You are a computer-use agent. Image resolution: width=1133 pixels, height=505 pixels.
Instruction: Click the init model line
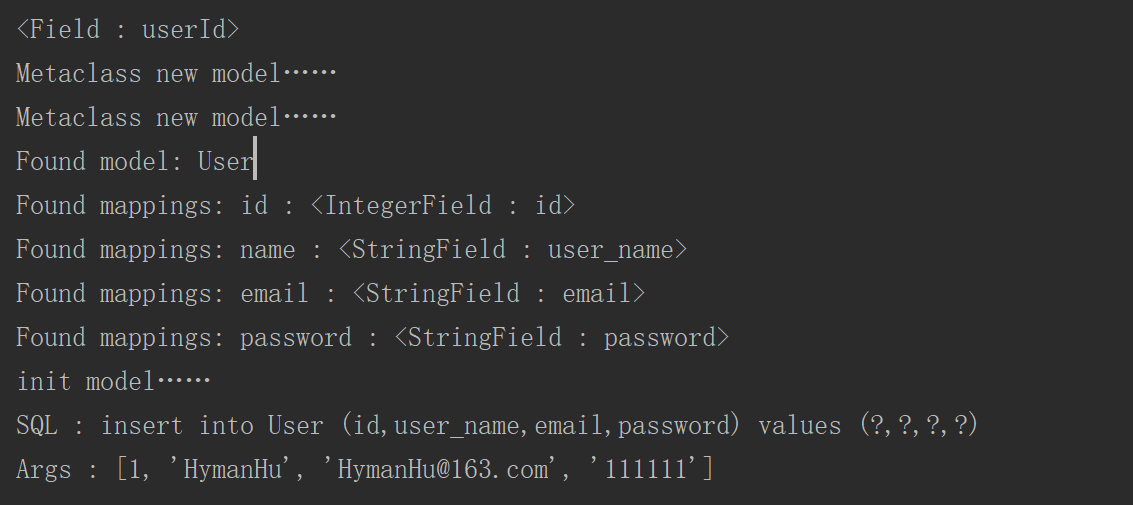pos(113,381)
